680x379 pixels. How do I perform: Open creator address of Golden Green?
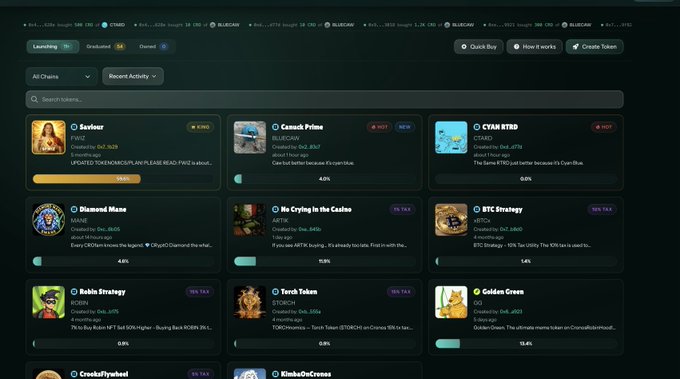(x=511, y=312)
